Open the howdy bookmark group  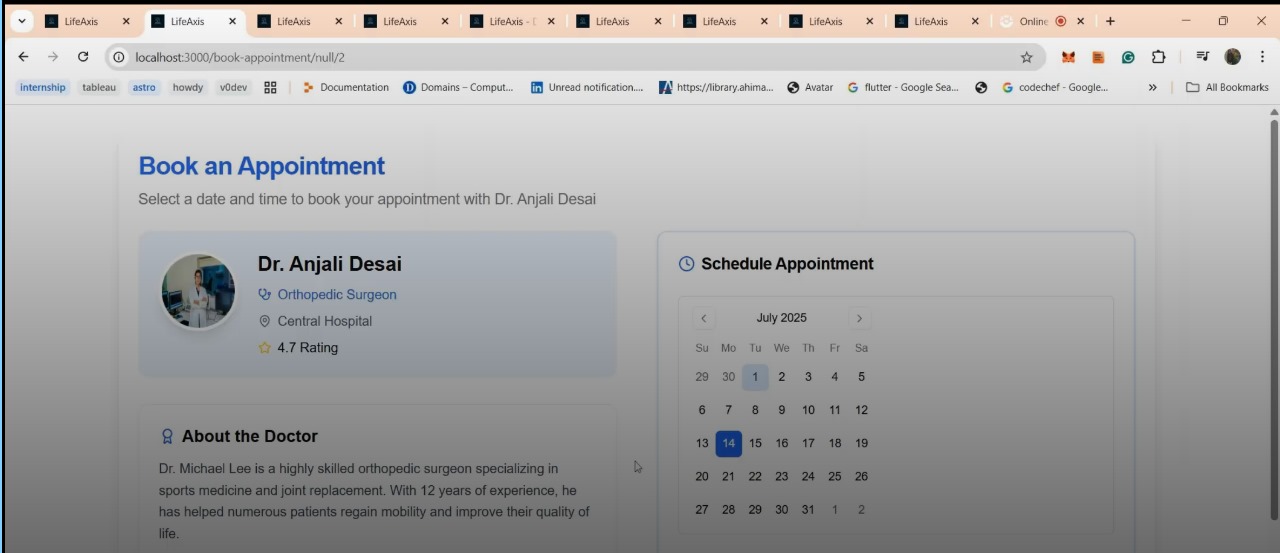tap(188, 88)
